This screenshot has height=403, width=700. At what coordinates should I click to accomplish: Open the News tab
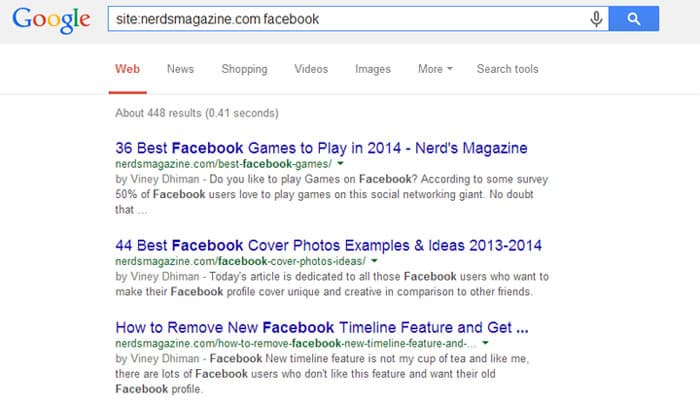(x=180, y=69)
